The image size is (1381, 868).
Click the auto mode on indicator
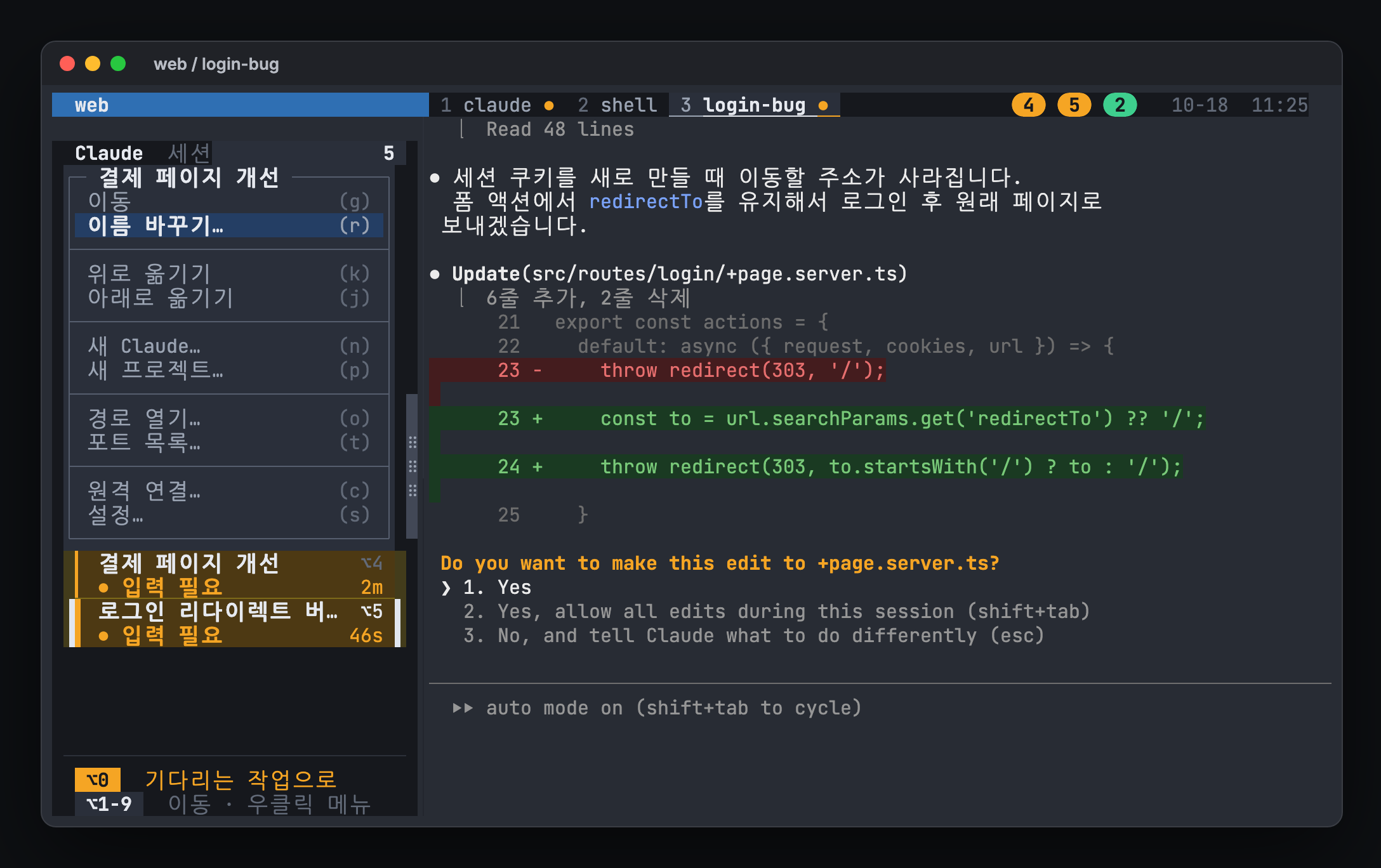pos(657,707)
